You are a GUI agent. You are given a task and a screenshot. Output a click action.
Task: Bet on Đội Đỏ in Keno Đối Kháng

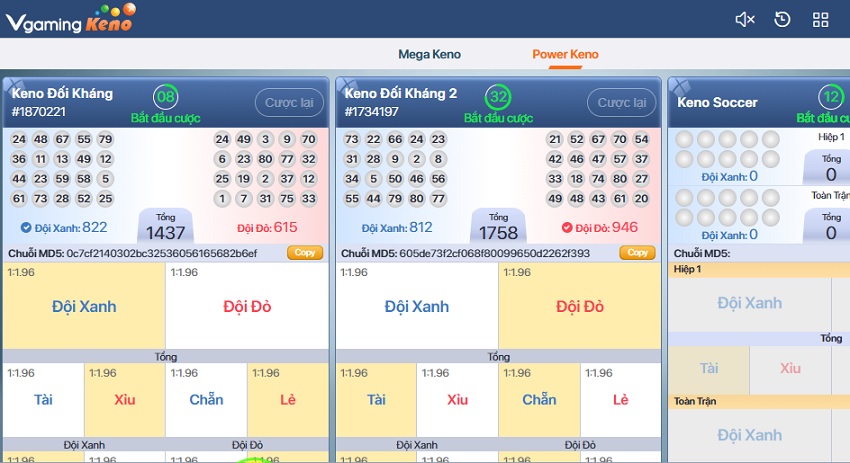point(247,306)
